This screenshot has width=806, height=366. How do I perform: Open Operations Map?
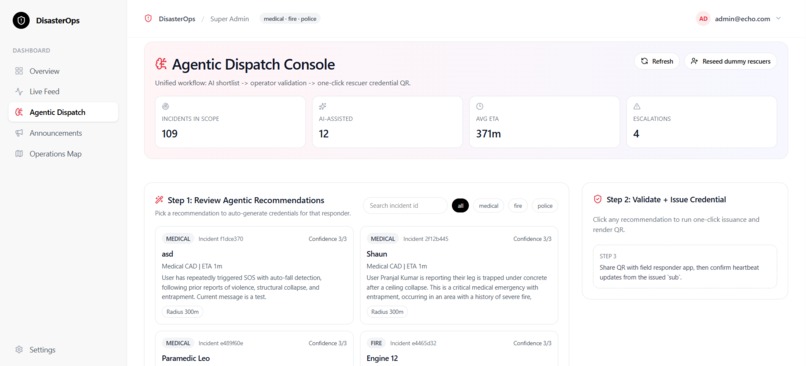point(63,154)
